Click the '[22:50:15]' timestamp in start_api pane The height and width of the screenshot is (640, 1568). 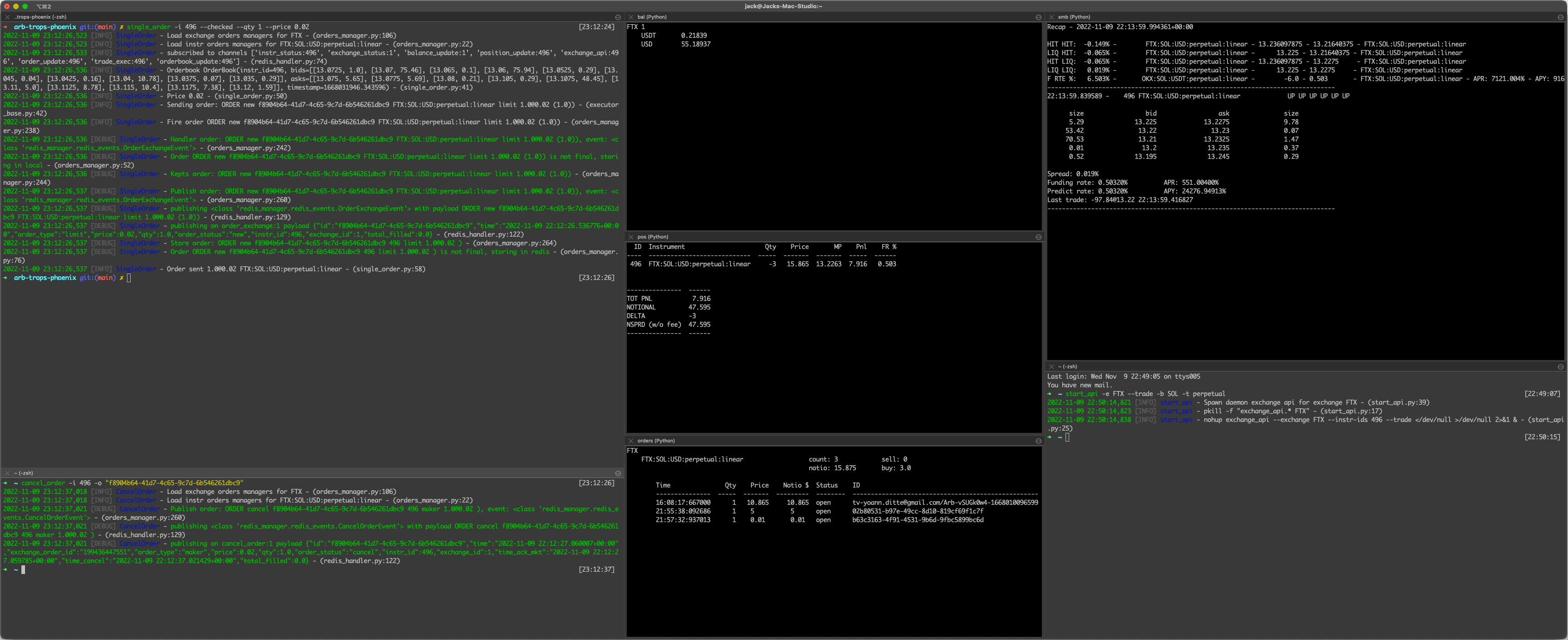1543,437
